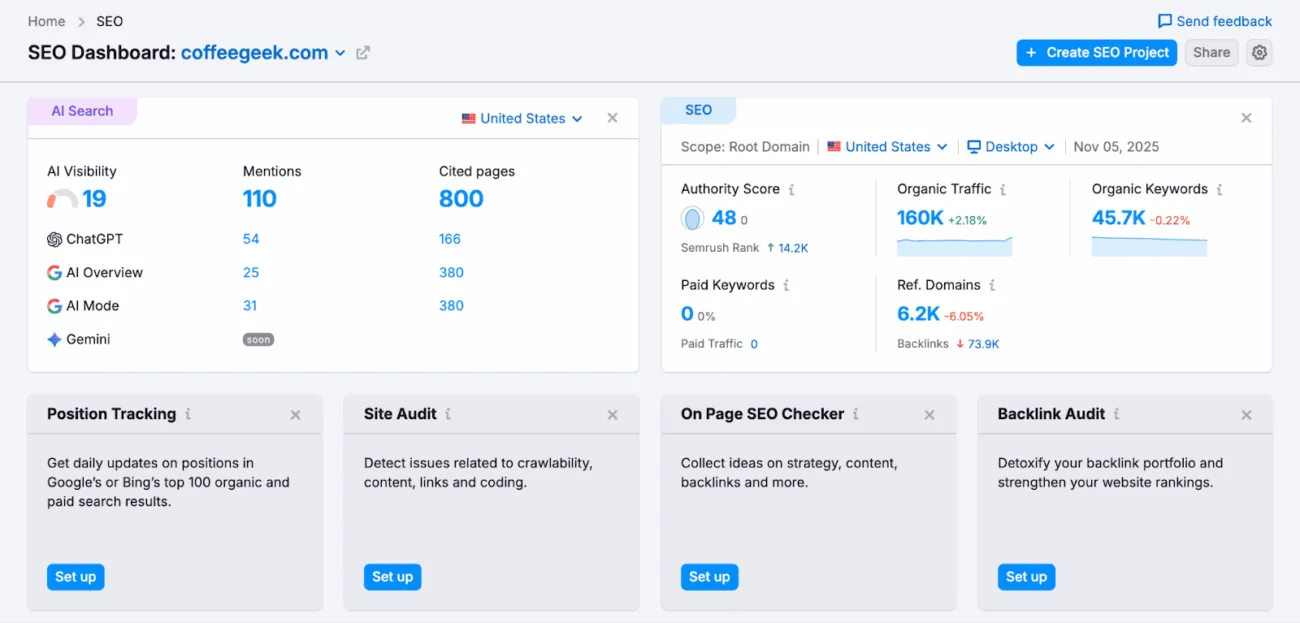Screen dimensions: 1300x623
Task: Select the AI Search tab label
Action: point(82,111)
